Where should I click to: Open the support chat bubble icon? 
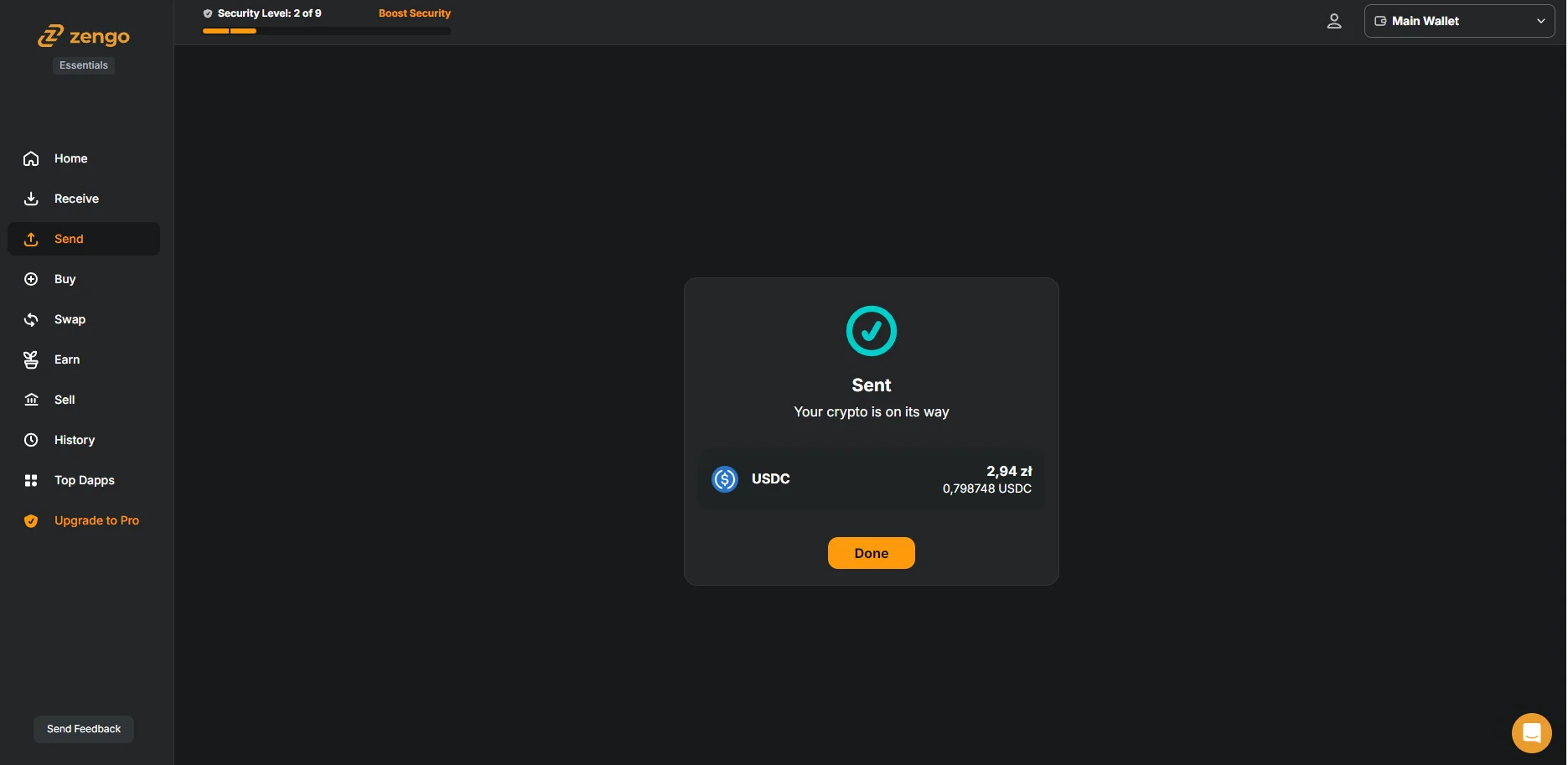pos(1531,733)
